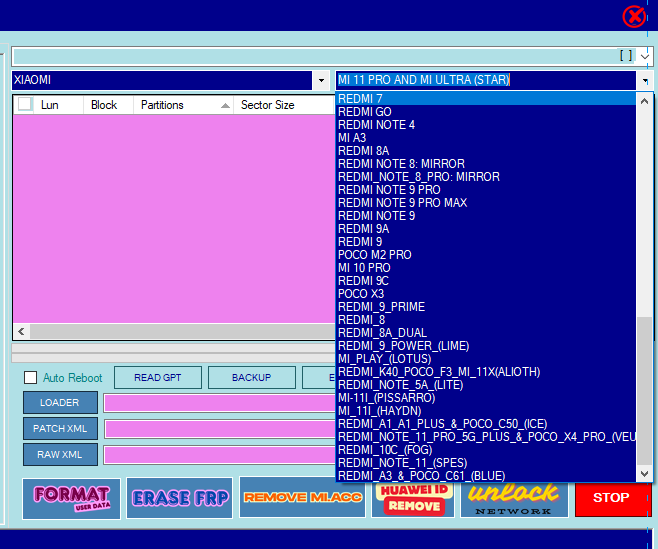Image resolution: width=658 pixels, height=549 pixels.
Task: Click the Unlock Network button
Action: (514, 500)
